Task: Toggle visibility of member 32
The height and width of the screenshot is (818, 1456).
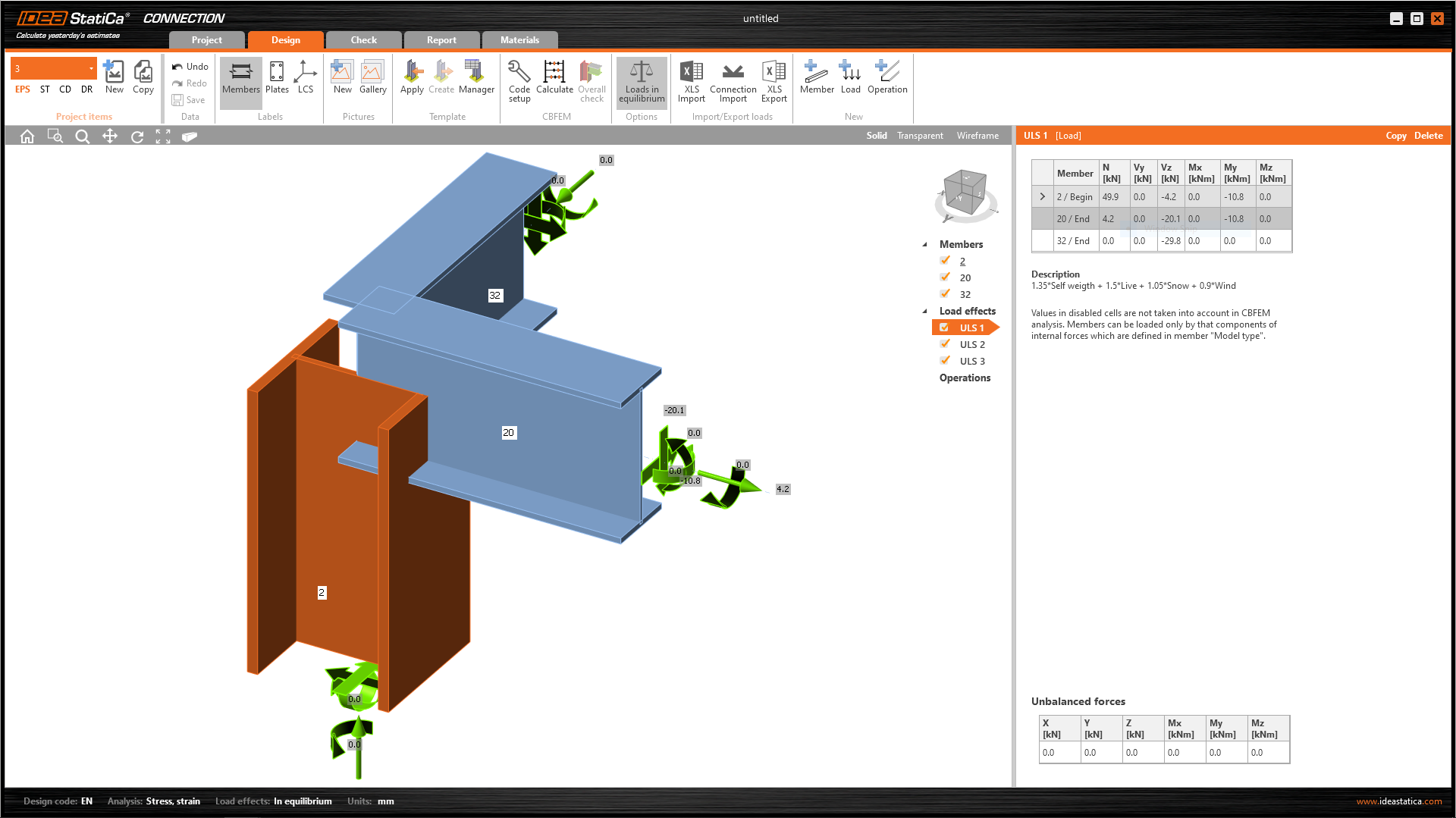Action: pos(945,293)
